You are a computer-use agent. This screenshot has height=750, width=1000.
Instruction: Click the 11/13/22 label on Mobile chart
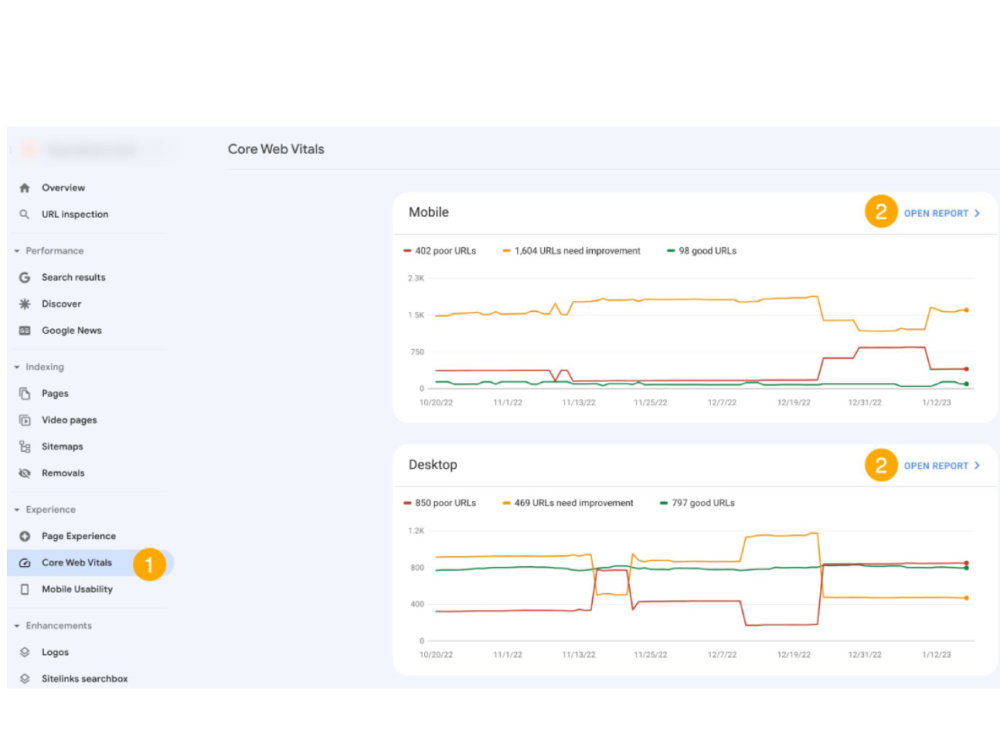point(578,403)
